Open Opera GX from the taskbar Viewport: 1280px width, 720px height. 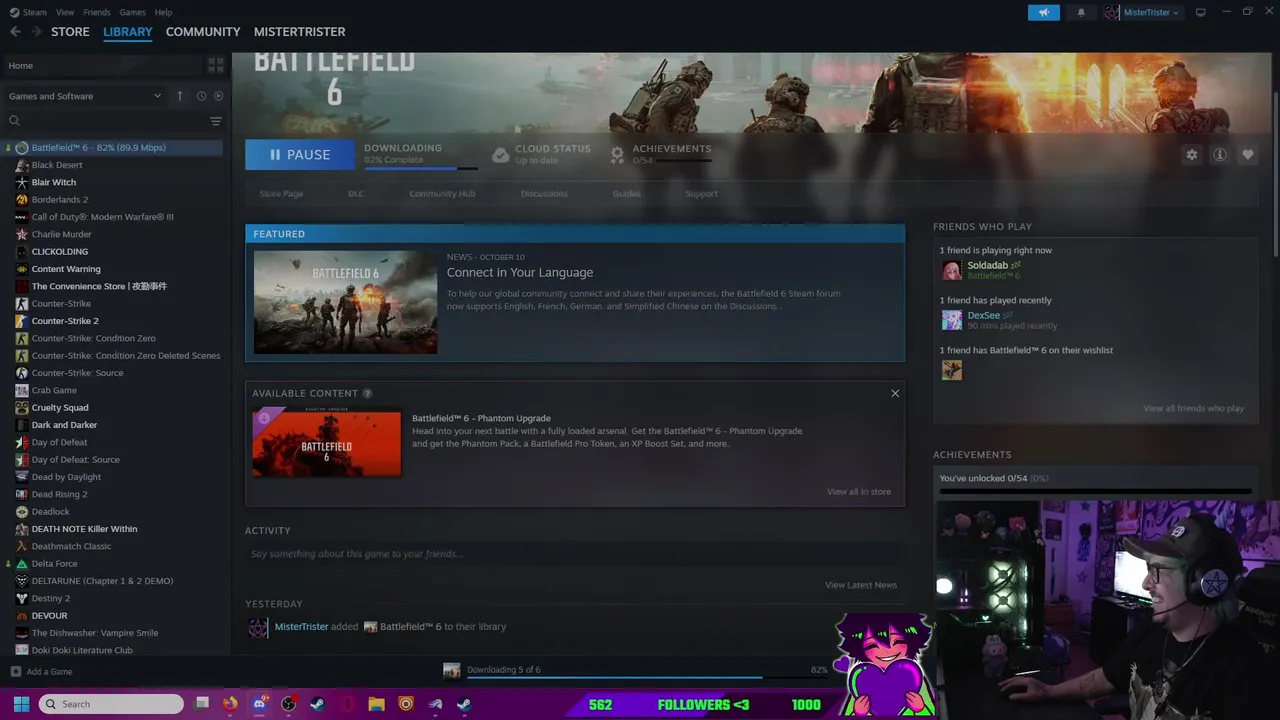point(347,704)
